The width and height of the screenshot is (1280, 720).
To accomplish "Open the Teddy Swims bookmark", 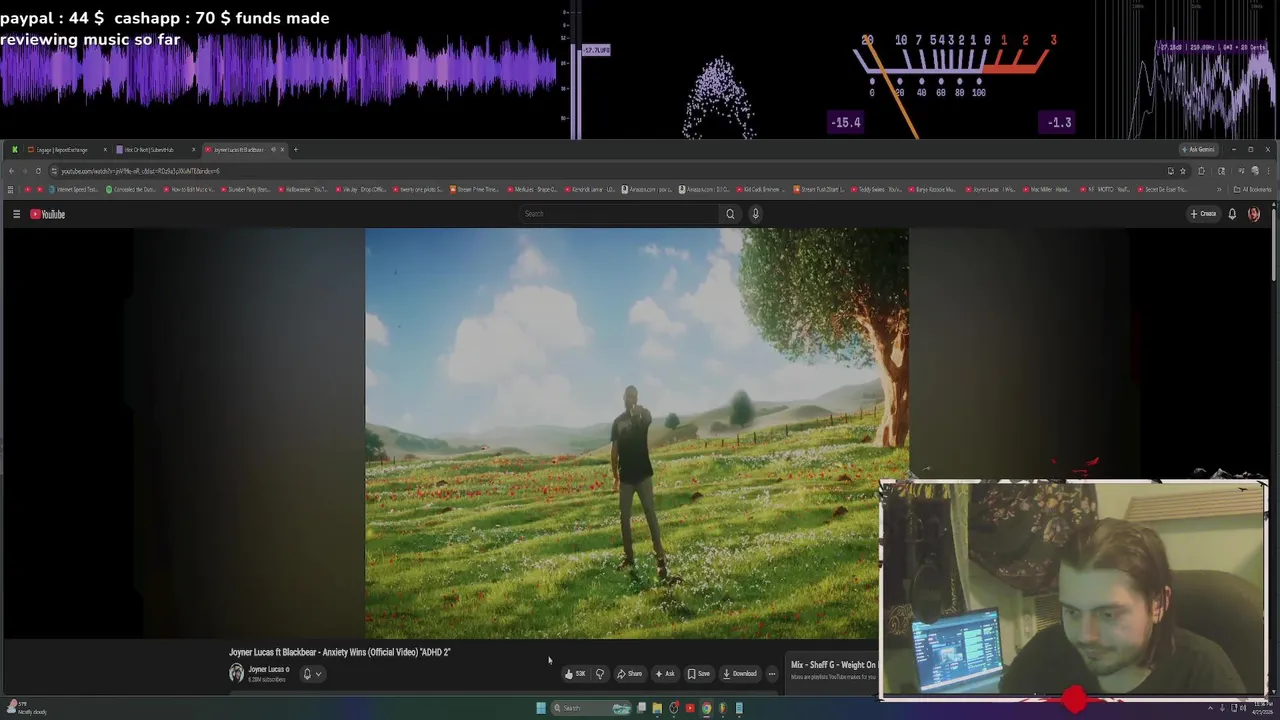I will tap(875, 189).
